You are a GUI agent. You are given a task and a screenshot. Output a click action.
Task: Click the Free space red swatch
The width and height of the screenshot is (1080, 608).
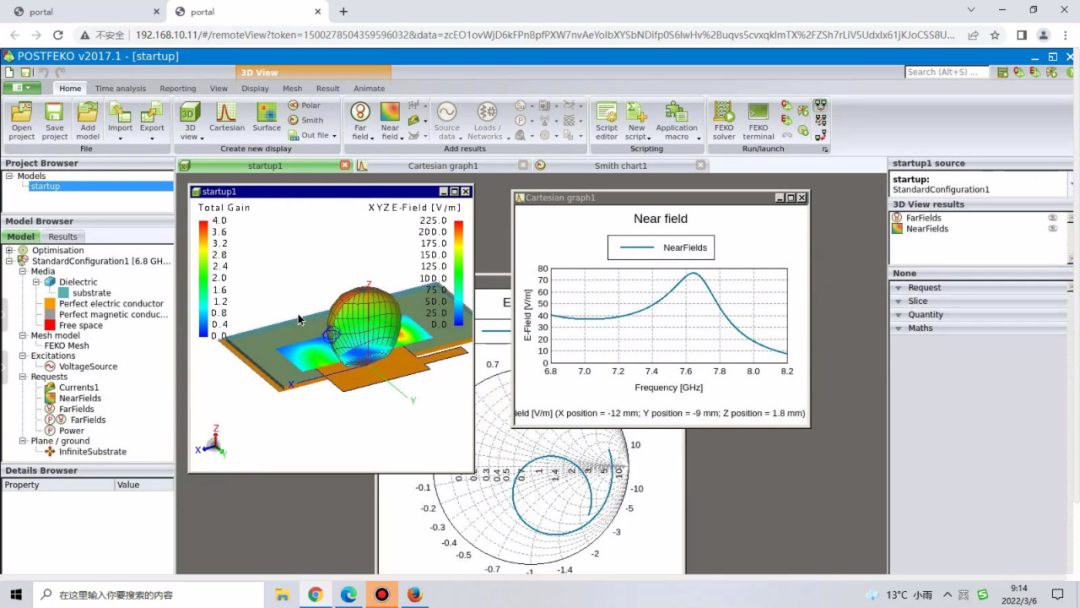(50, 325)
